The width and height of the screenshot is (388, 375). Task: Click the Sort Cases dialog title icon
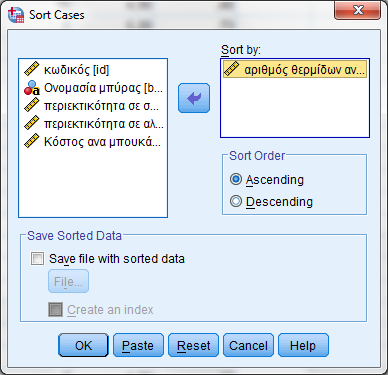click(x=16, y=15)
